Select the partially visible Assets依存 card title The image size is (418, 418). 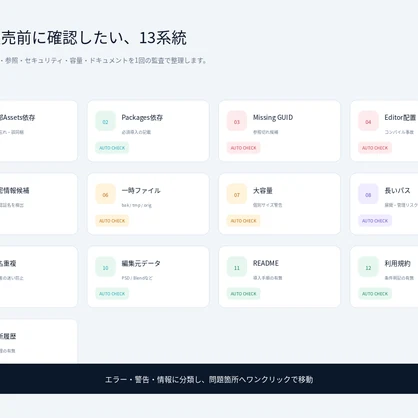click(x=18, y=118)
